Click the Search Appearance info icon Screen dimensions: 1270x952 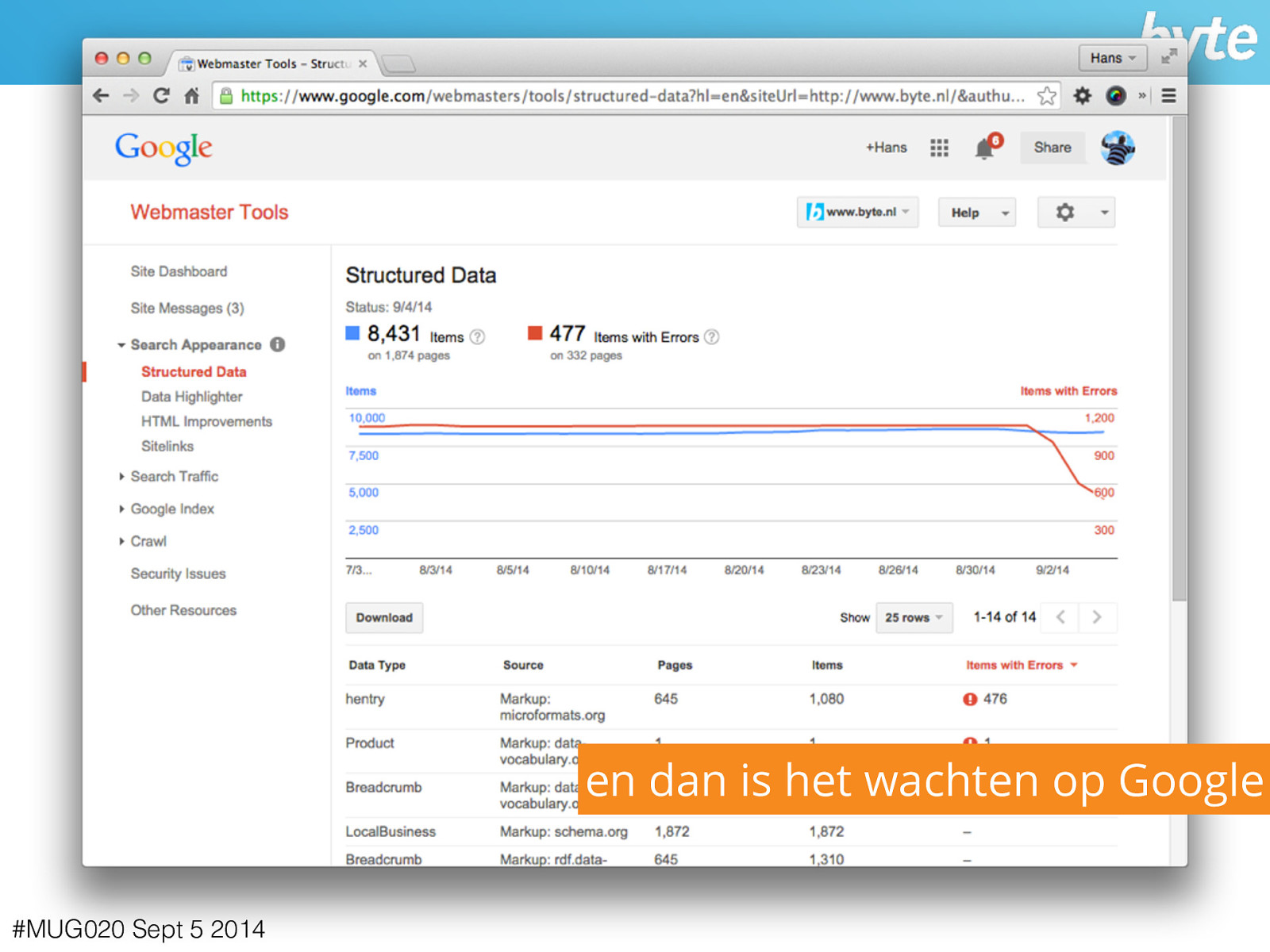277,344
